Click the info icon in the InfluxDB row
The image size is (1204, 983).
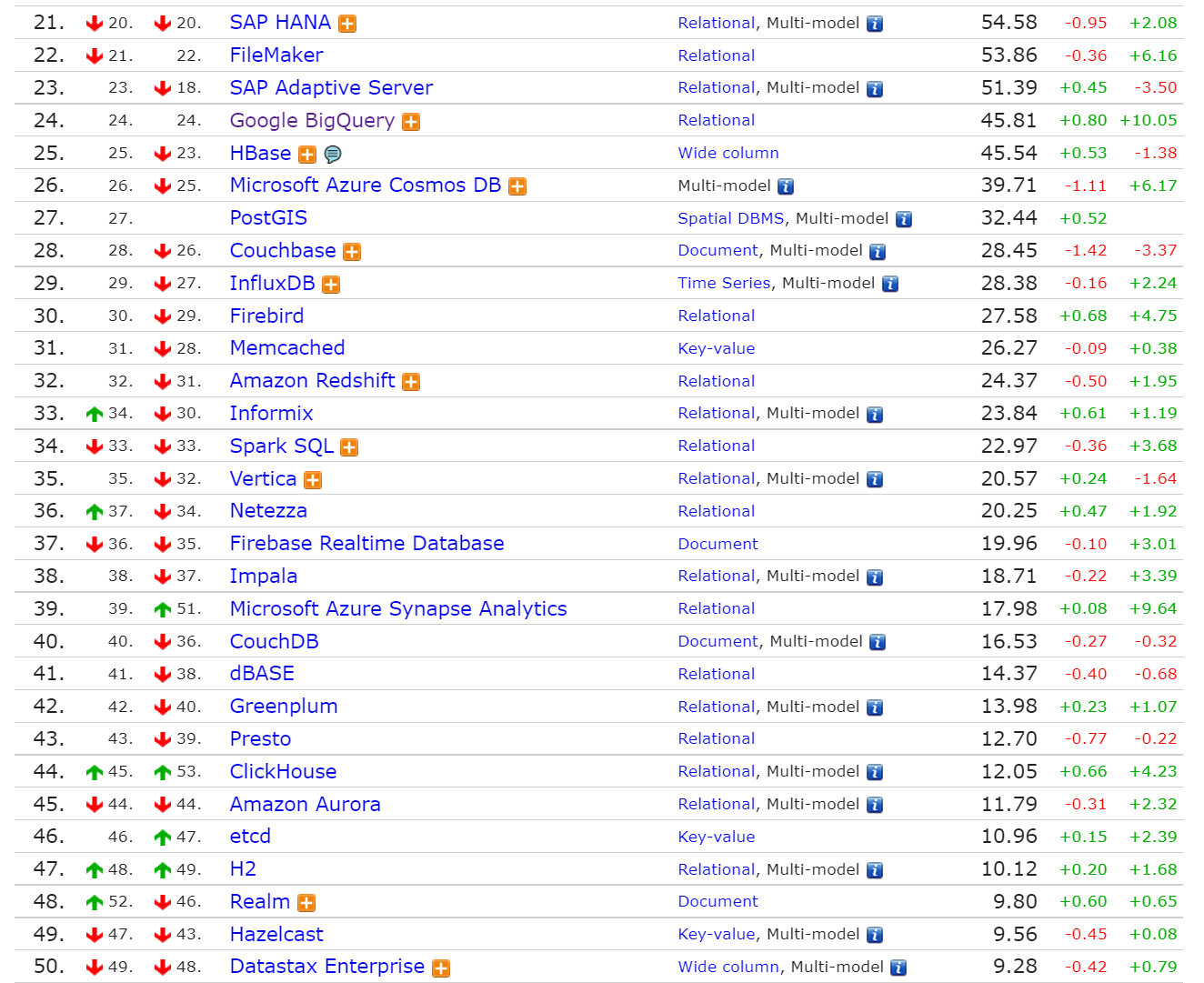pyautogui.click(x=890, y=285)
